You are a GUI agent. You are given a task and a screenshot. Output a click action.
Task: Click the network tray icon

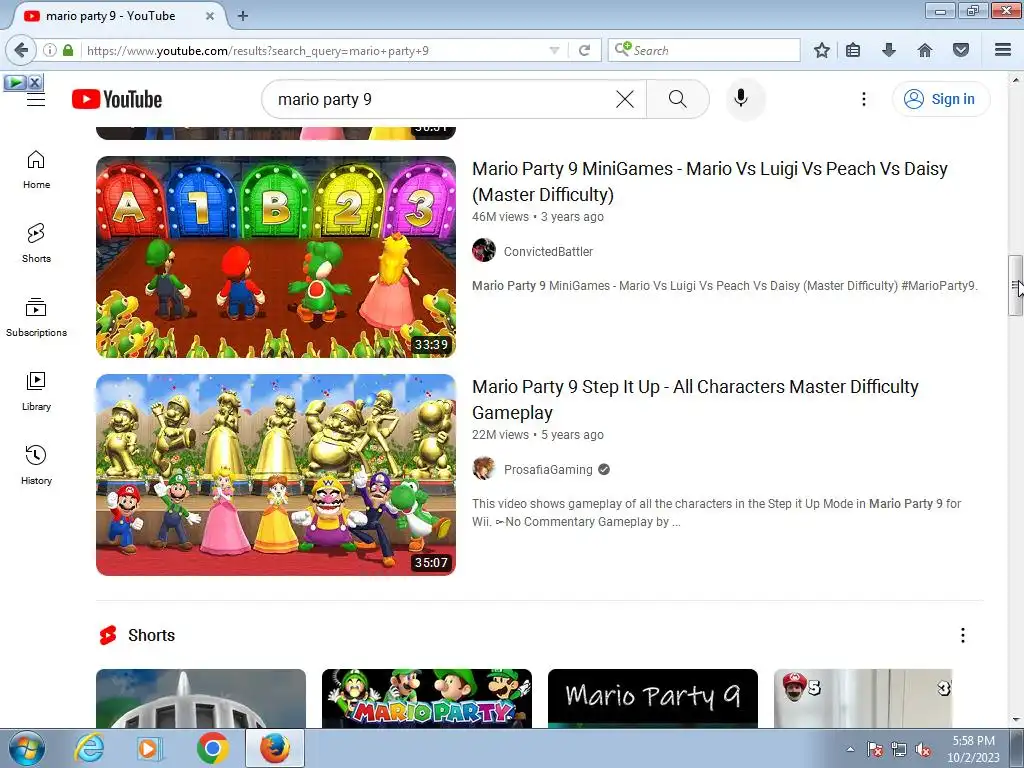899,750
